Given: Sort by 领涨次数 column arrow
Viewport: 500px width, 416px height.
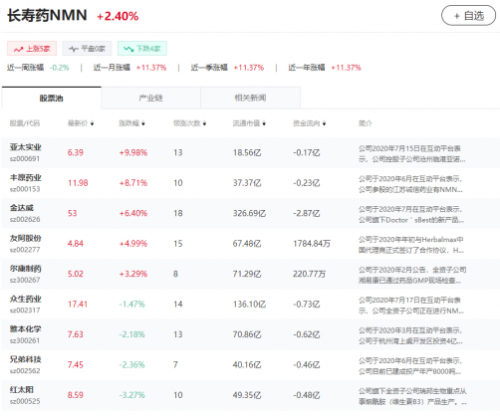Looking at the screenshot, I should 204,124.
